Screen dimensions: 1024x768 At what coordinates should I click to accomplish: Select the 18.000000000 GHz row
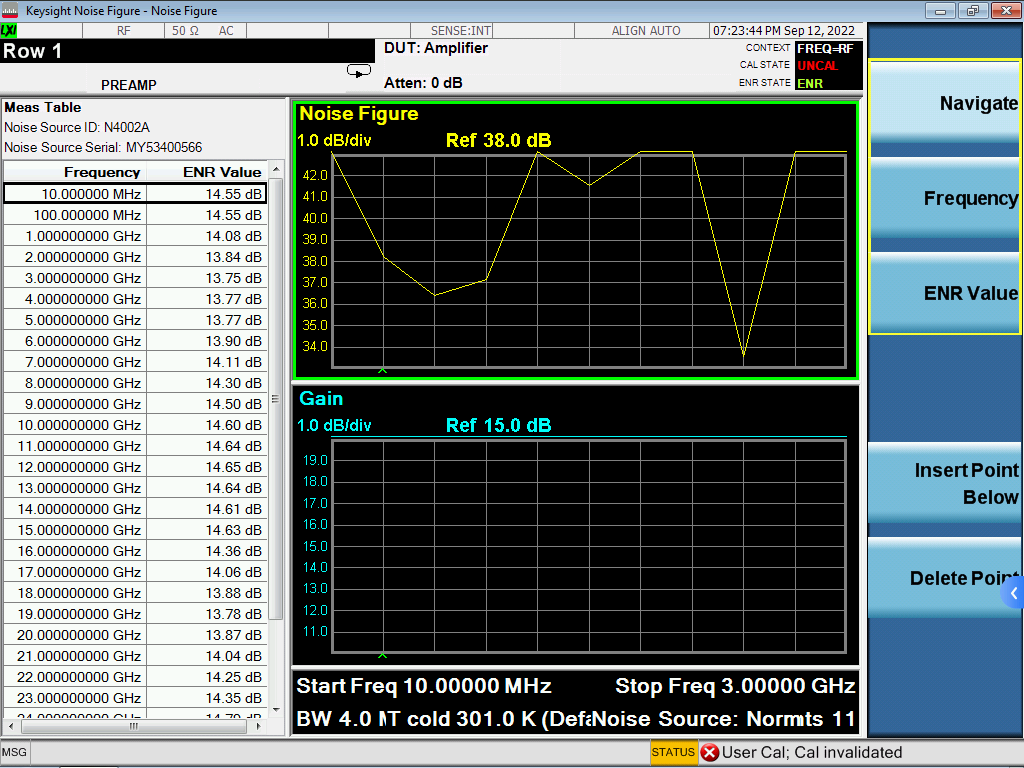135,593
